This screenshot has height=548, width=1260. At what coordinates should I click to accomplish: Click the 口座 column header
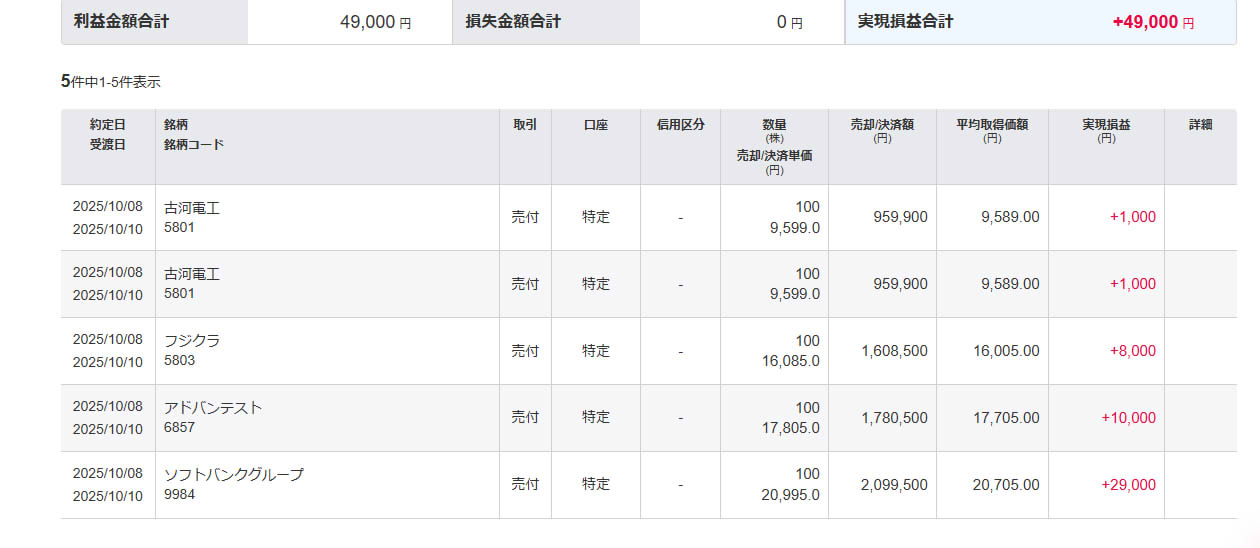click(596, 125)
